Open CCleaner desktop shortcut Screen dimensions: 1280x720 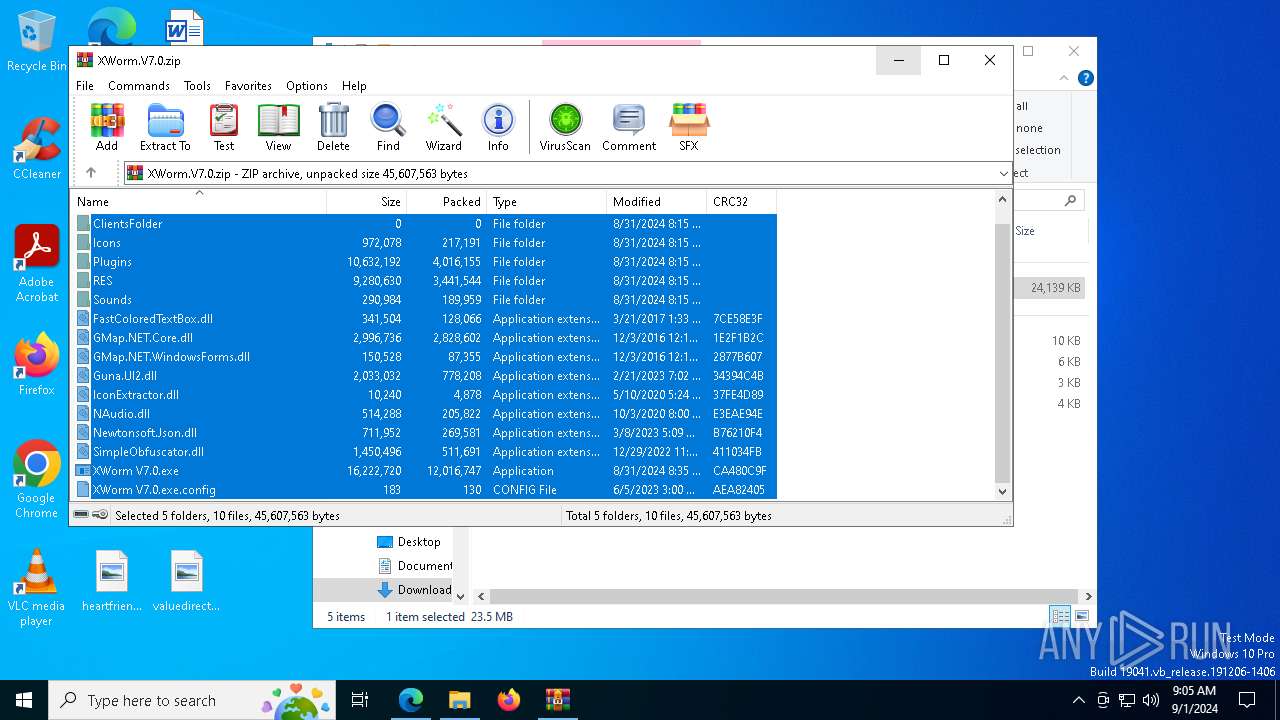click(x=36, y=150)
